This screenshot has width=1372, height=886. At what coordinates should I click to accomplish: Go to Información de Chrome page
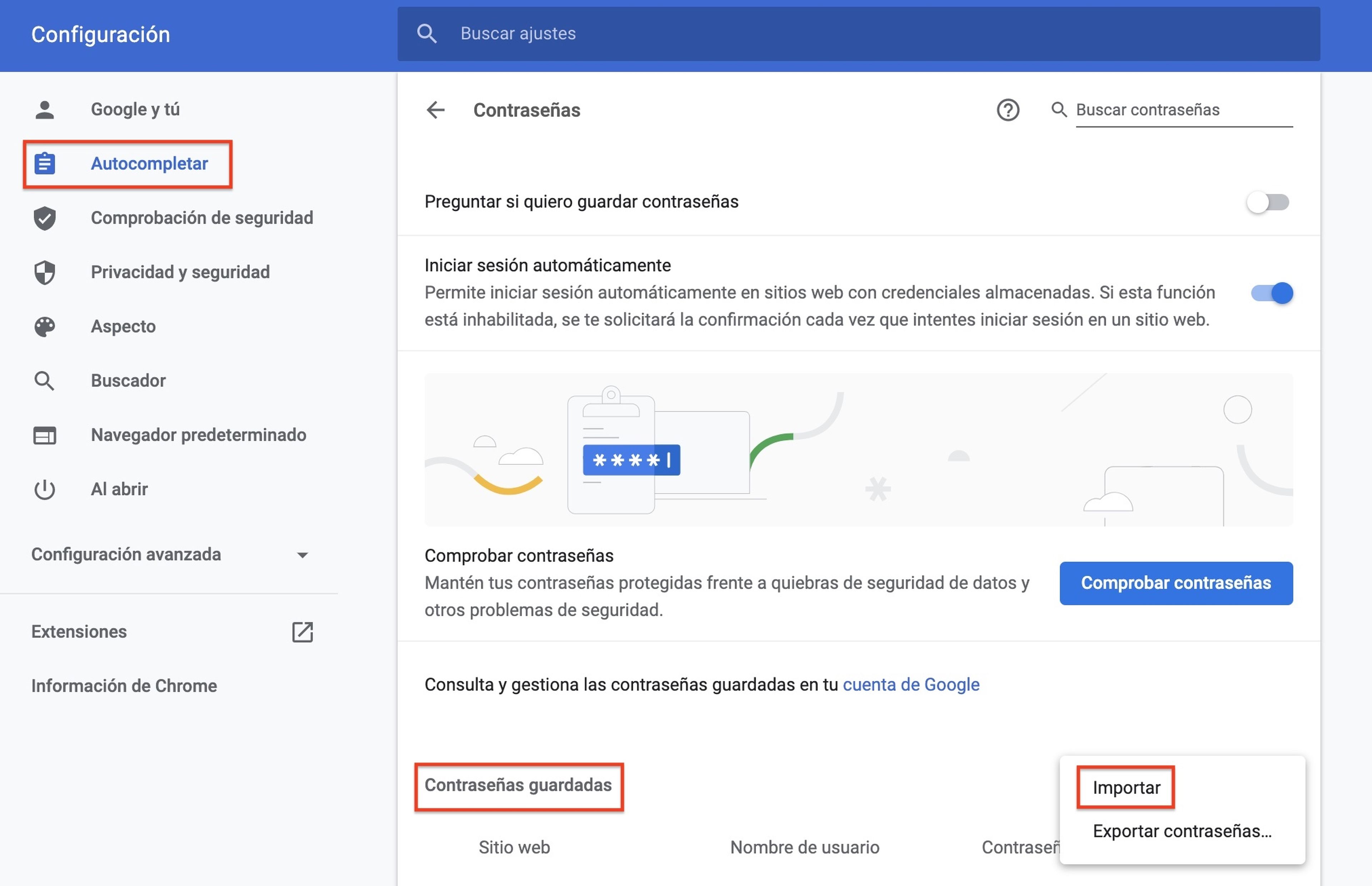click(124, 686)
